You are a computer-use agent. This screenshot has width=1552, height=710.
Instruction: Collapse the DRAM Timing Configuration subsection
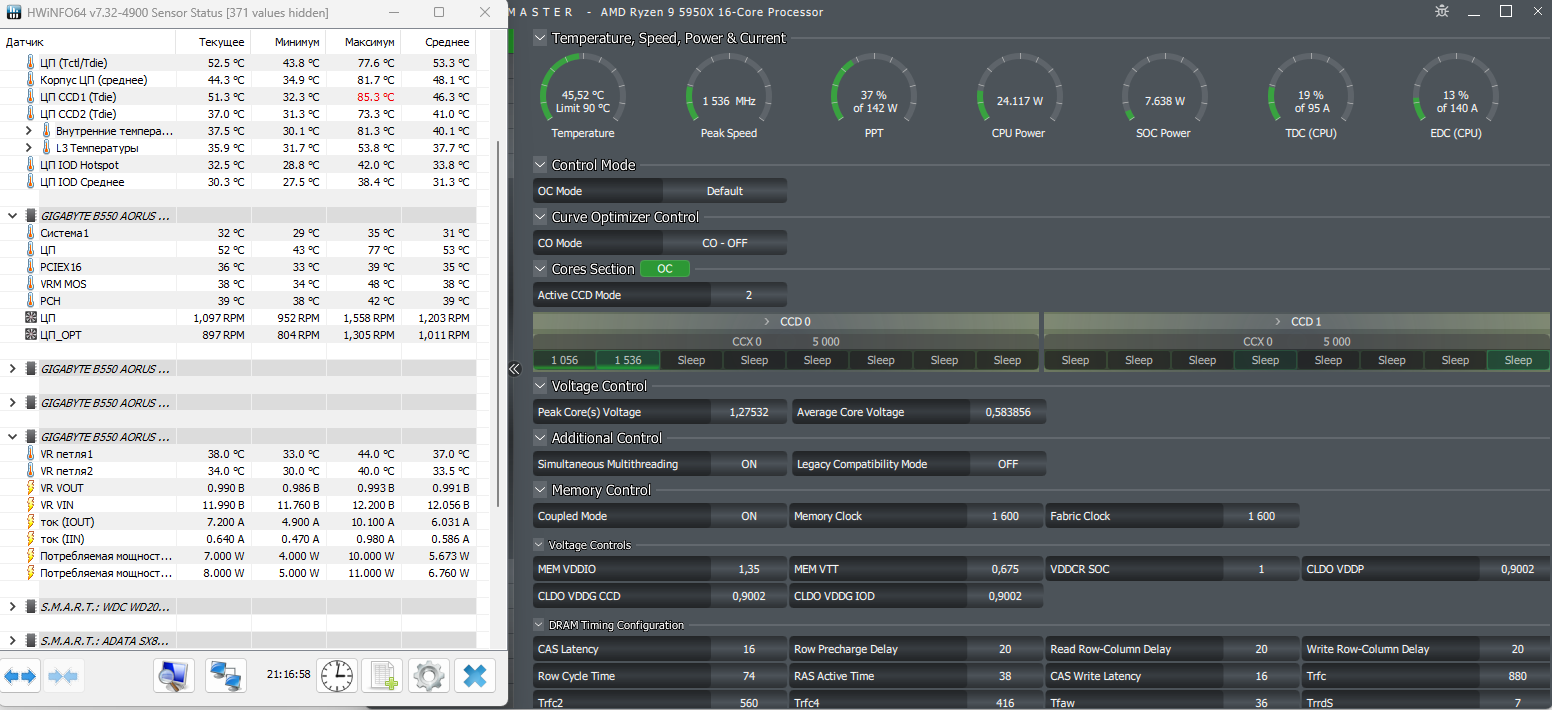click(x=539, y=625)
